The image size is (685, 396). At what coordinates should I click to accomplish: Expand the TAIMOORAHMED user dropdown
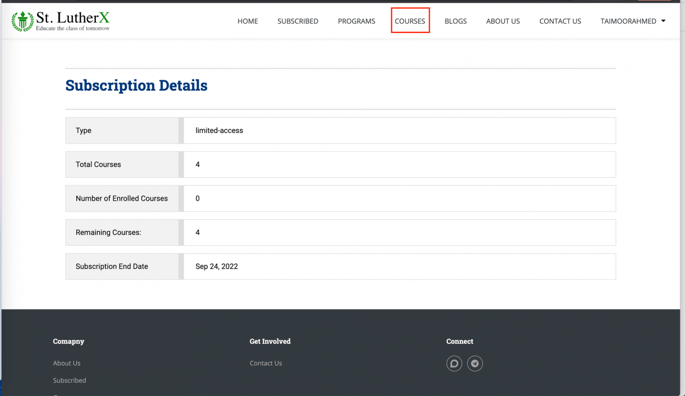coord(633,21)
